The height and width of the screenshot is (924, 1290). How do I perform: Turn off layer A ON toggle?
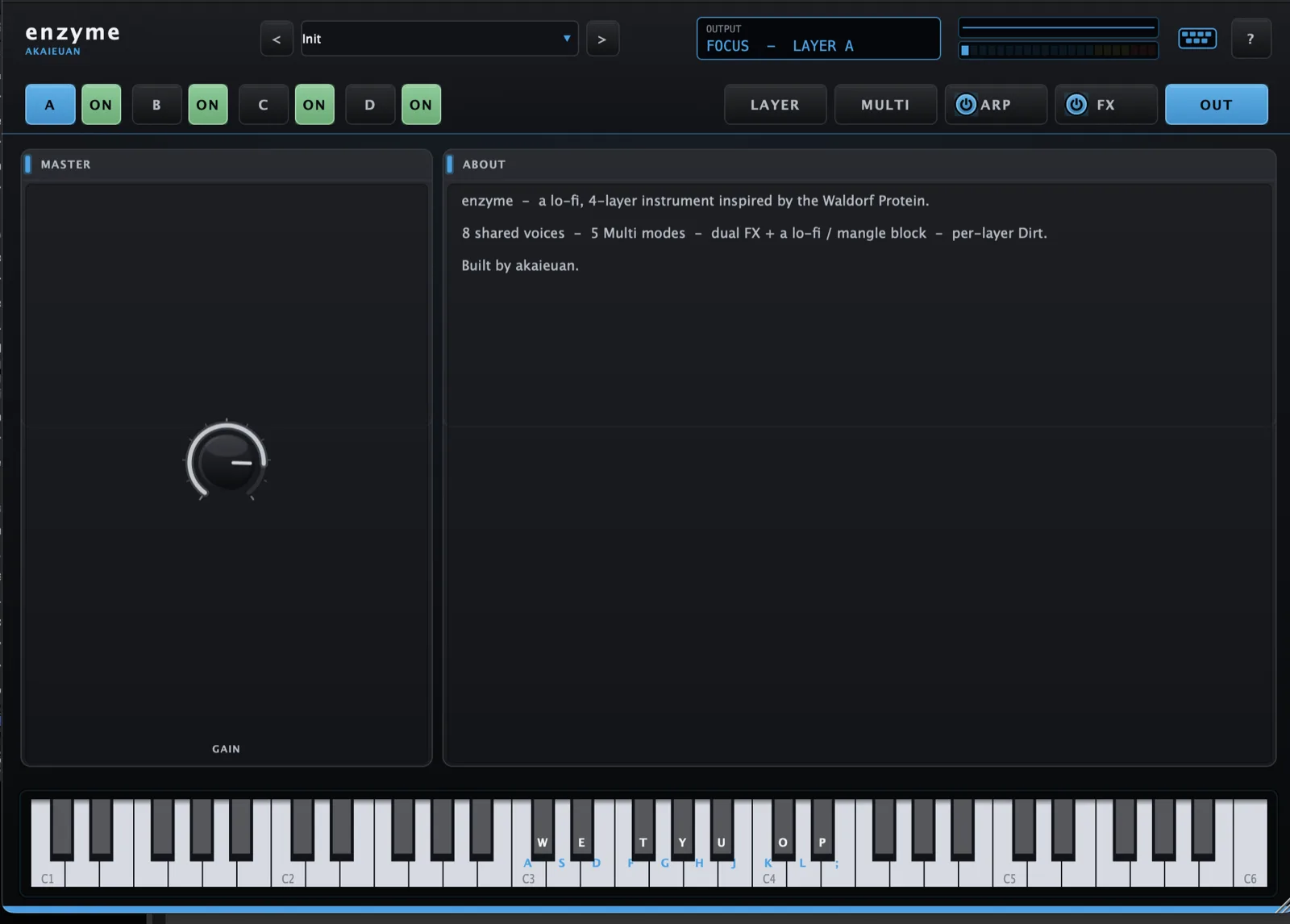pos(101,104)
